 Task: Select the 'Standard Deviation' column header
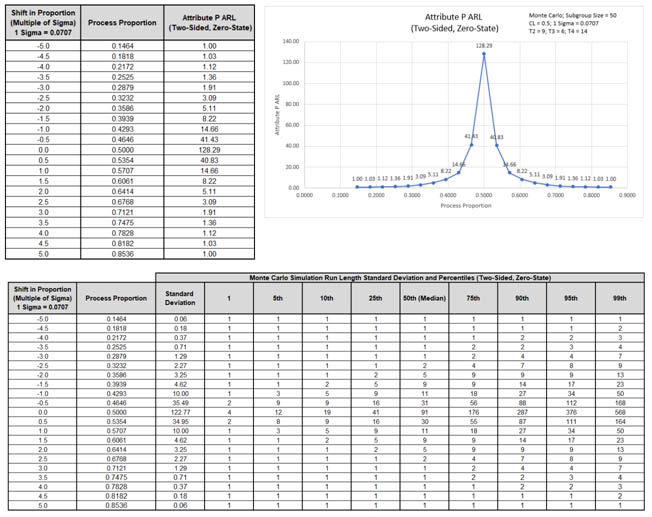[180, 297]
